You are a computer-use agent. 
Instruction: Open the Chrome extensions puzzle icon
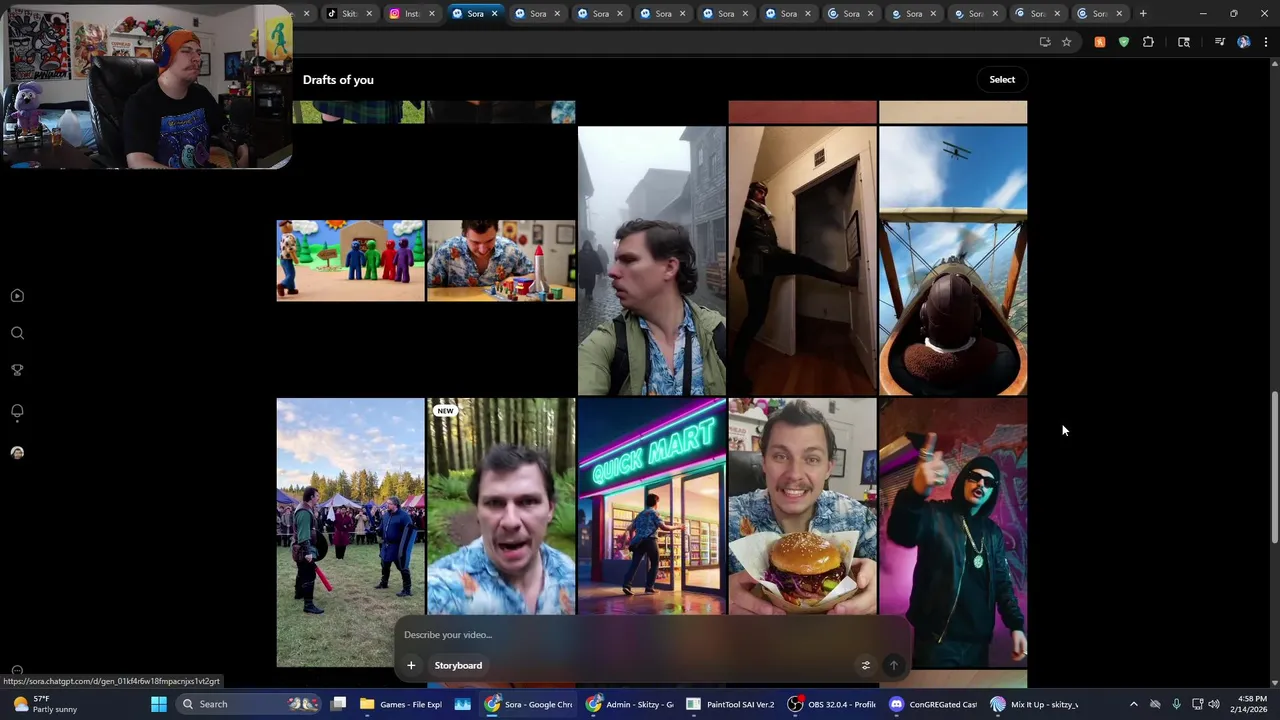coord(1148,42)
